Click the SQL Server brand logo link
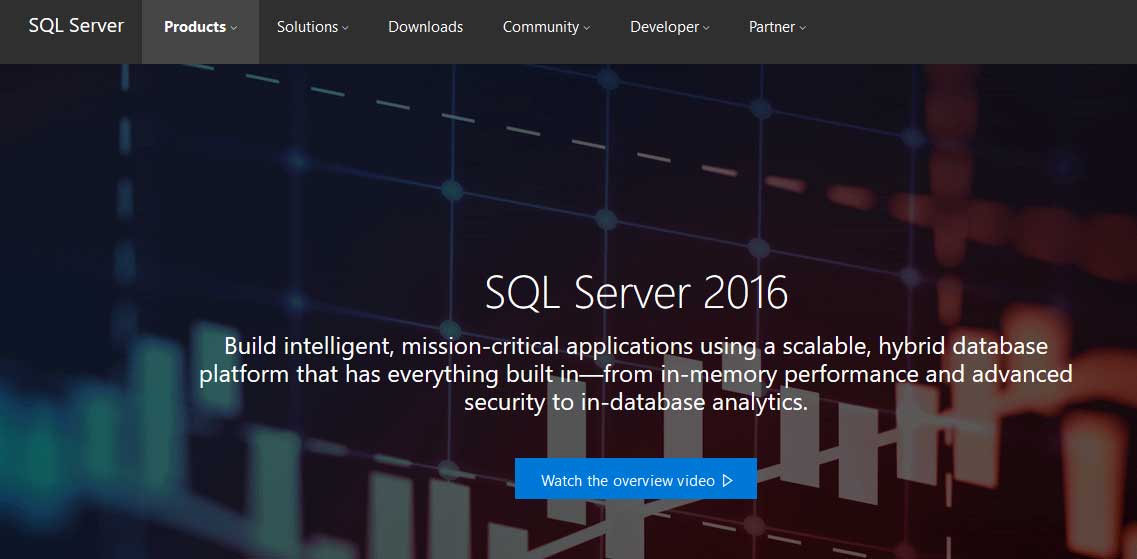1137x559 pixels. [x=76, y=27]
